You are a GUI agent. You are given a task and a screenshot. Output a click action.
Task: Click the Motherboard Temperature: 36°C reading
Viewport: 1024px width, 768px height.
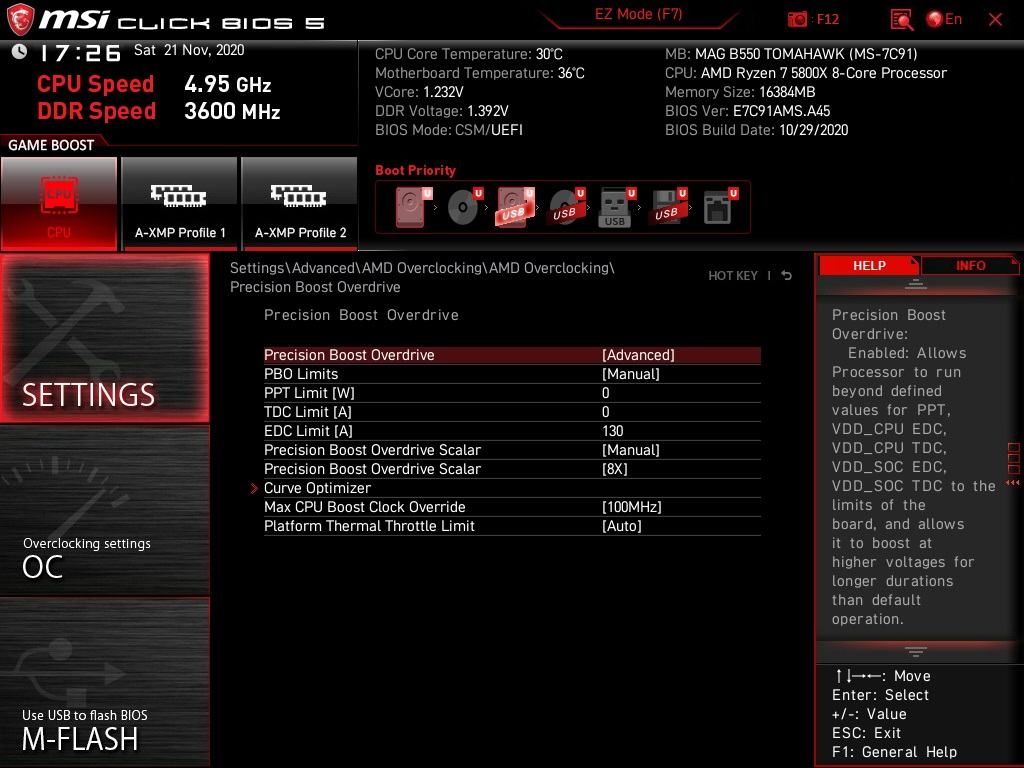click(480, 72)
